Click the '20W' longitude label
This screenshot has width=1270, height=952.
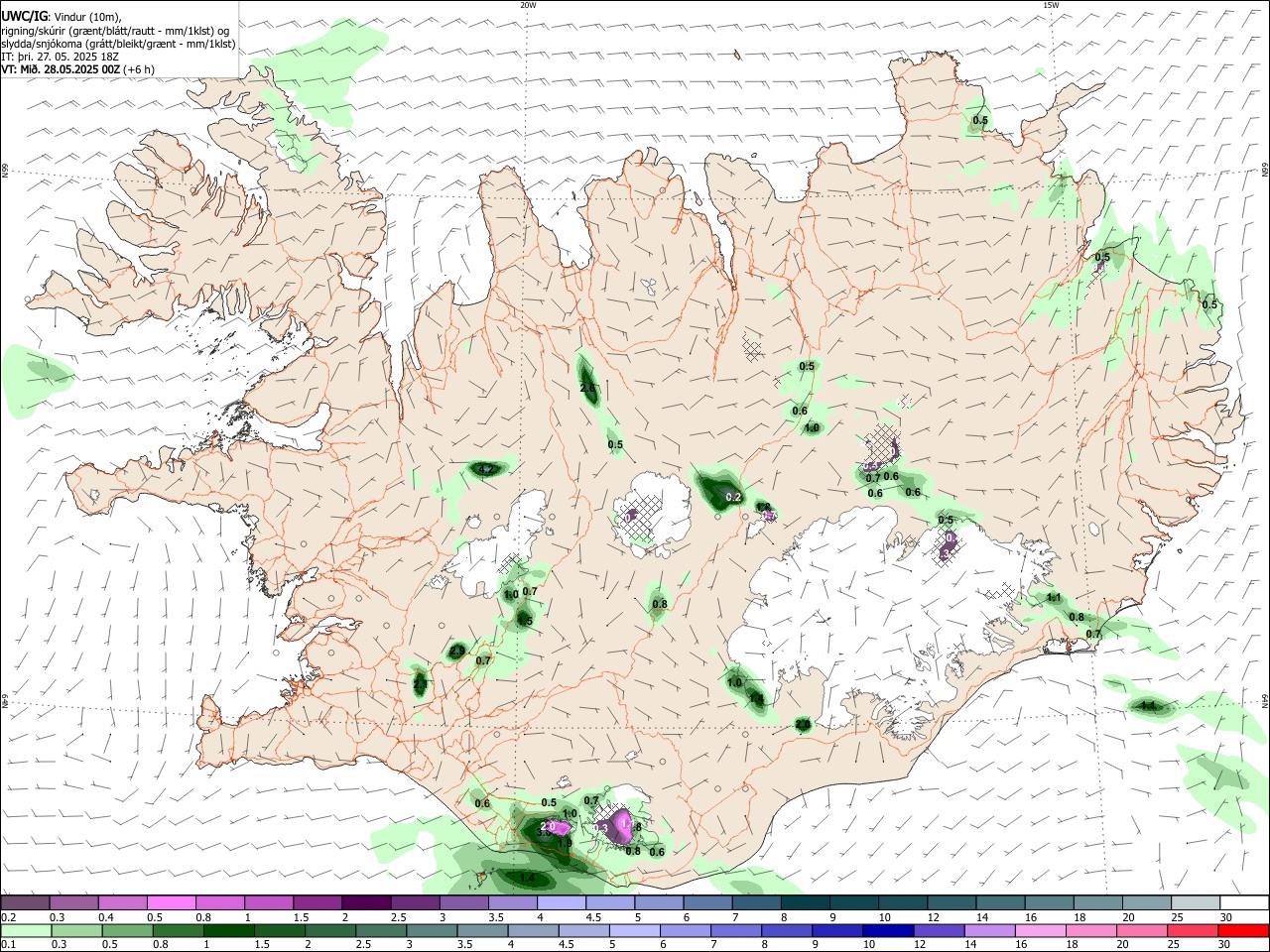pyautogui.click(x=528, y=5)
